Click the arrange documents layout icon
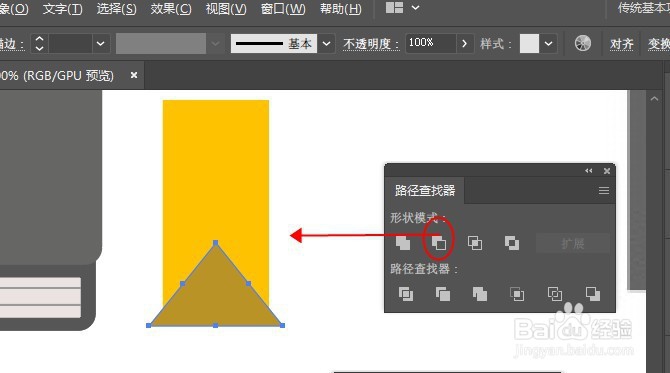Image resolution: width=670 pixels, height=373 pixels. pos(394,8)
